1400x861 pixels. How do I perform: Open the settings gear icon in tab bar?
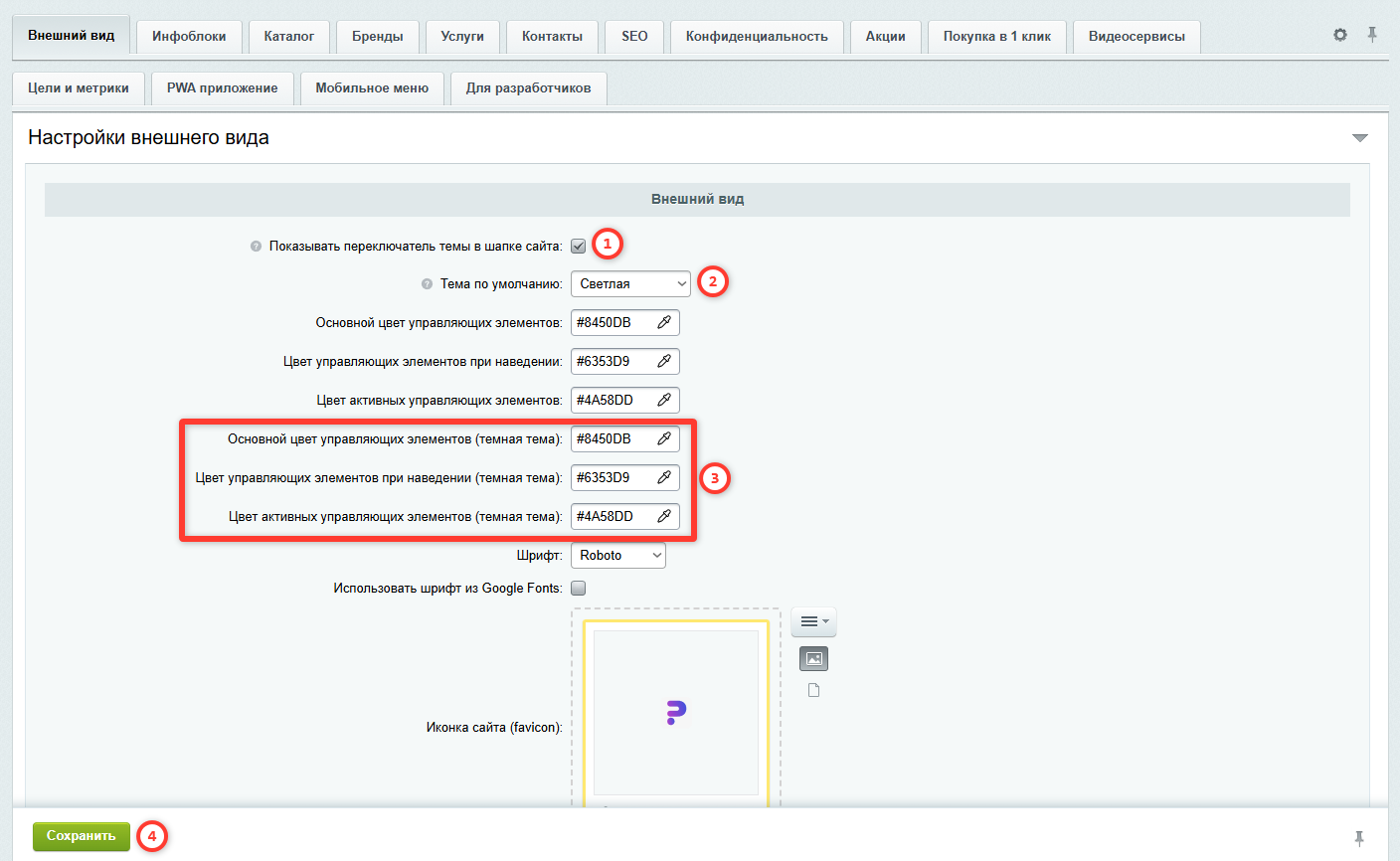[1340, 35]
